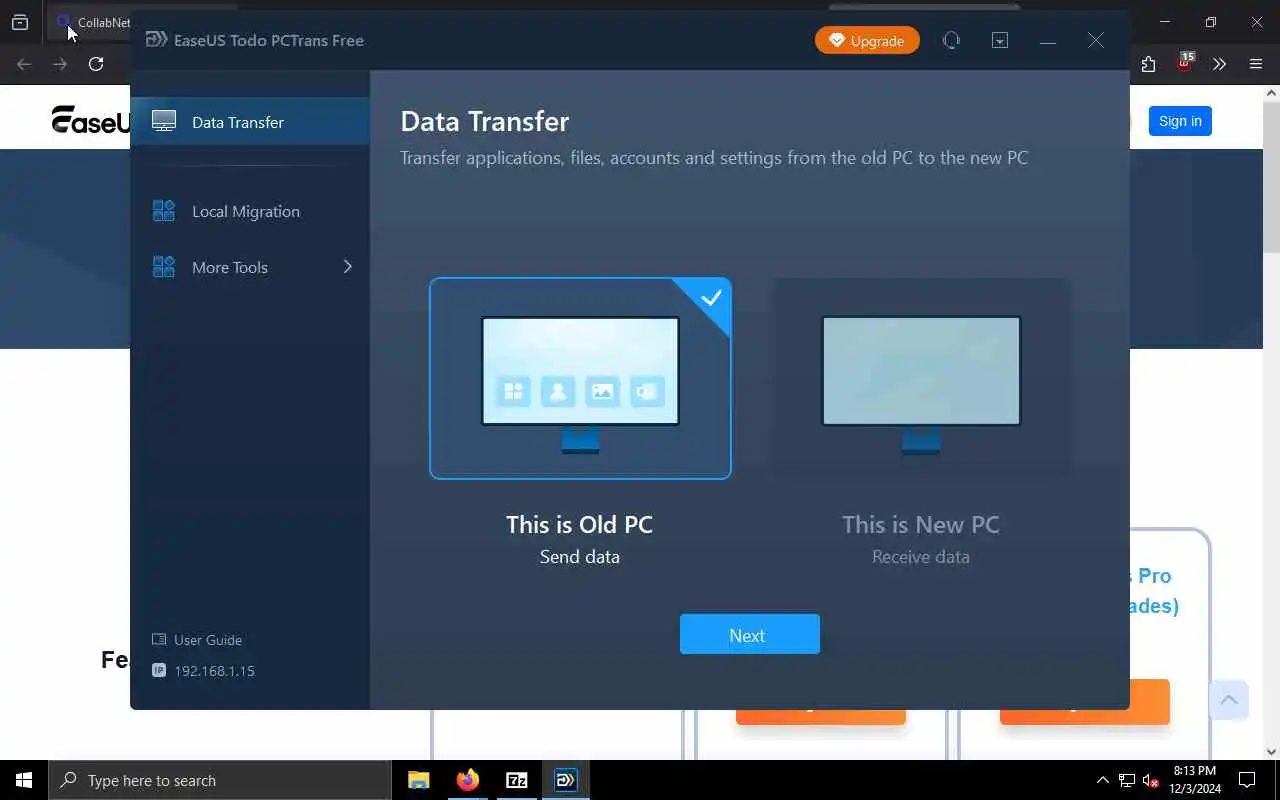Click the IP badge icon
The image size is (1280, 800).
[159, 671]
